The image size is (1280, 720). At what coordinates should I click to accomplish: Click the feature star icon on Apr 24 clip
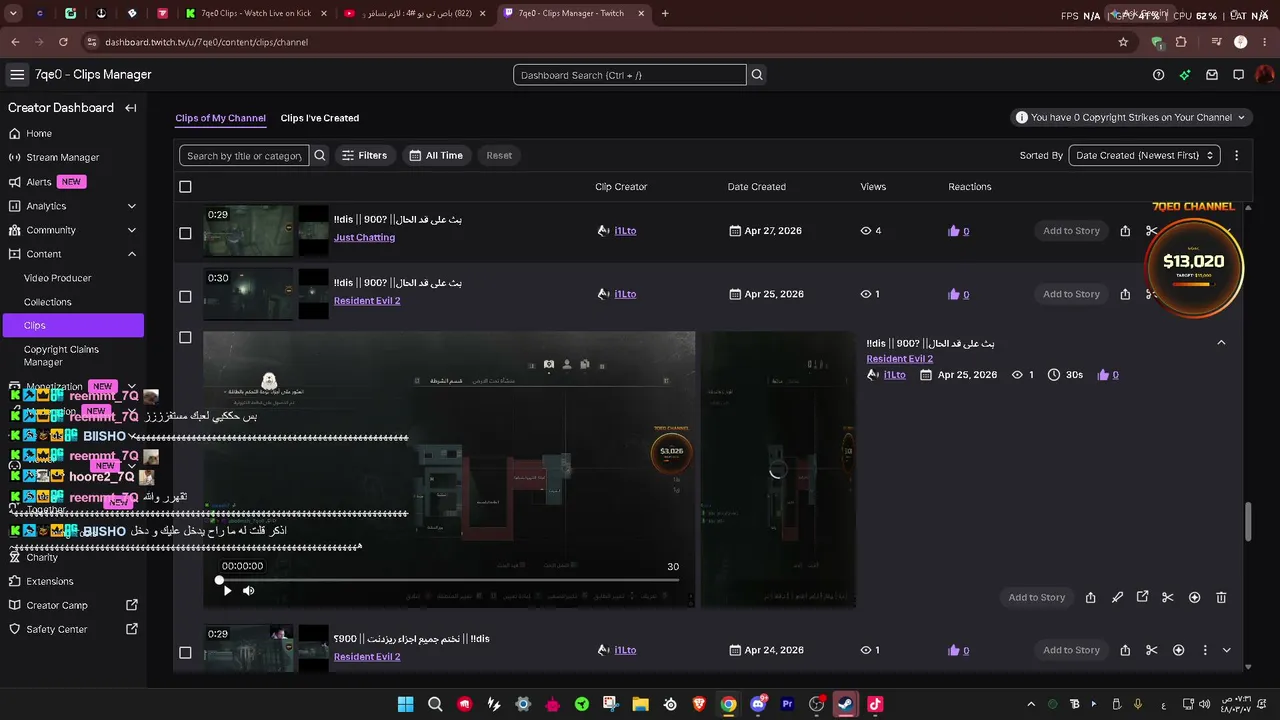(1178, 650)
